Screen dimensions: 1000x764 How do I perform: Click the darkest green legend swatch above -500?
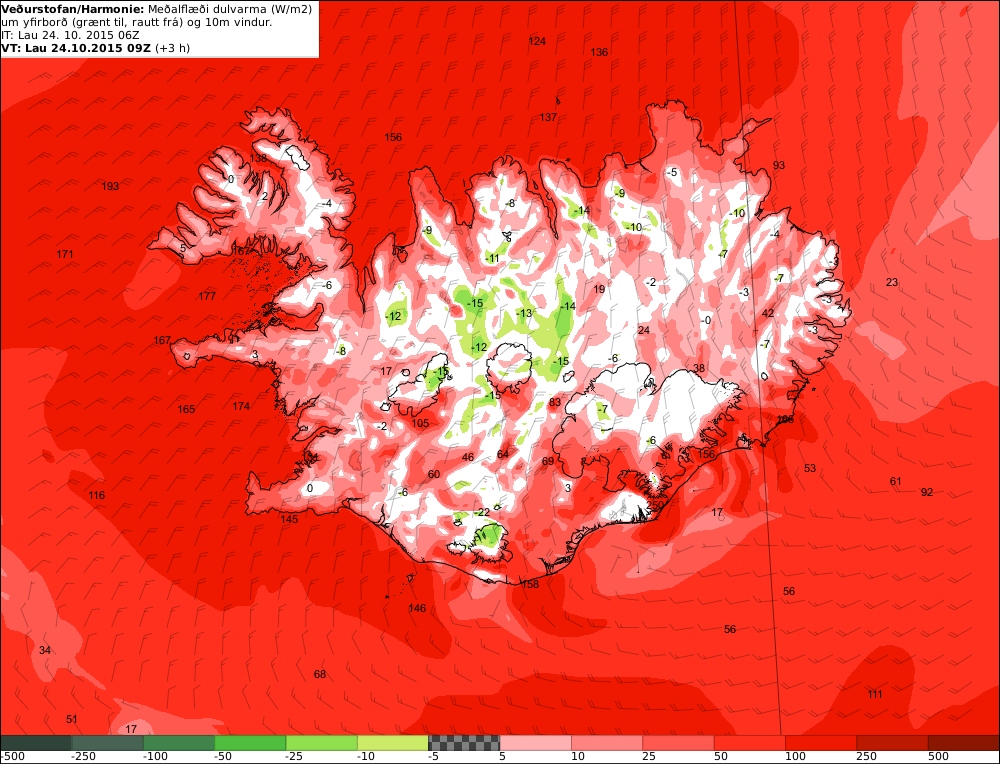click(36, 742)
